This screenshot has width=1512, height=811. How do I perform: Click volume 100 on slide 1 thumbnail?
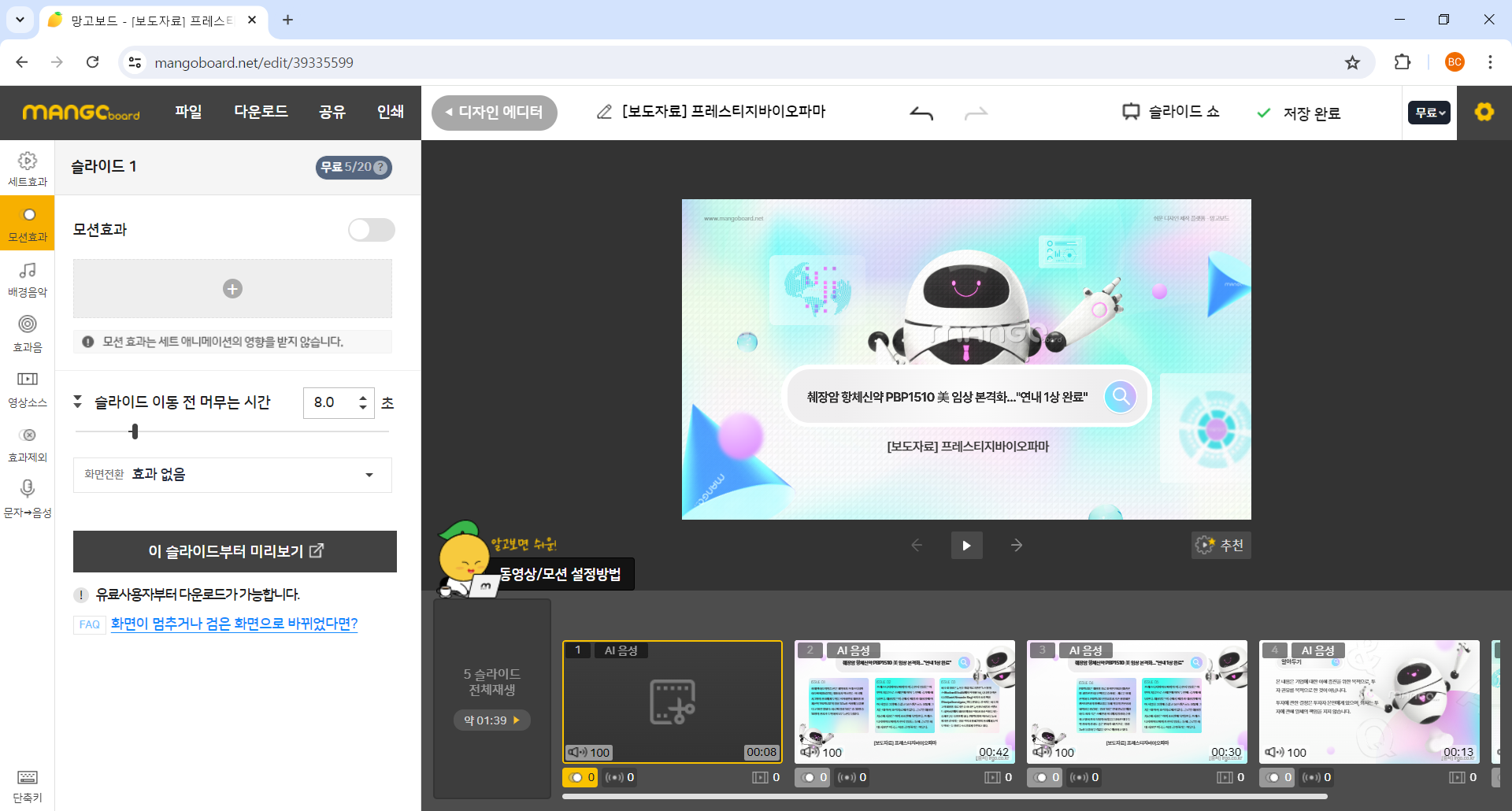[589, 752]
